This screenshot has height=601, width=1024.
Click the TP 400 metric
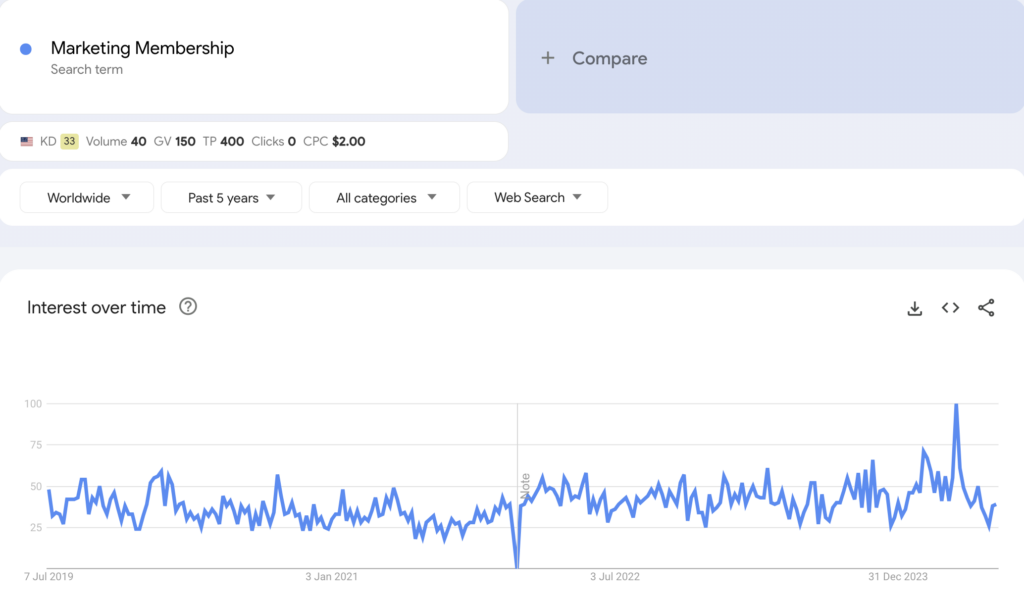pos(223,142)
